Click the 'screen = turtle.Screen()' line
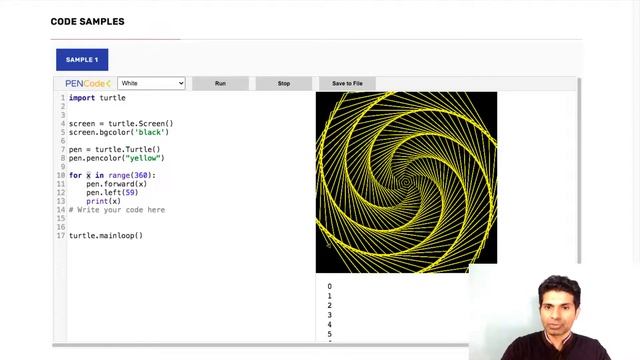The image size is (640, 360). coord(121,123)
